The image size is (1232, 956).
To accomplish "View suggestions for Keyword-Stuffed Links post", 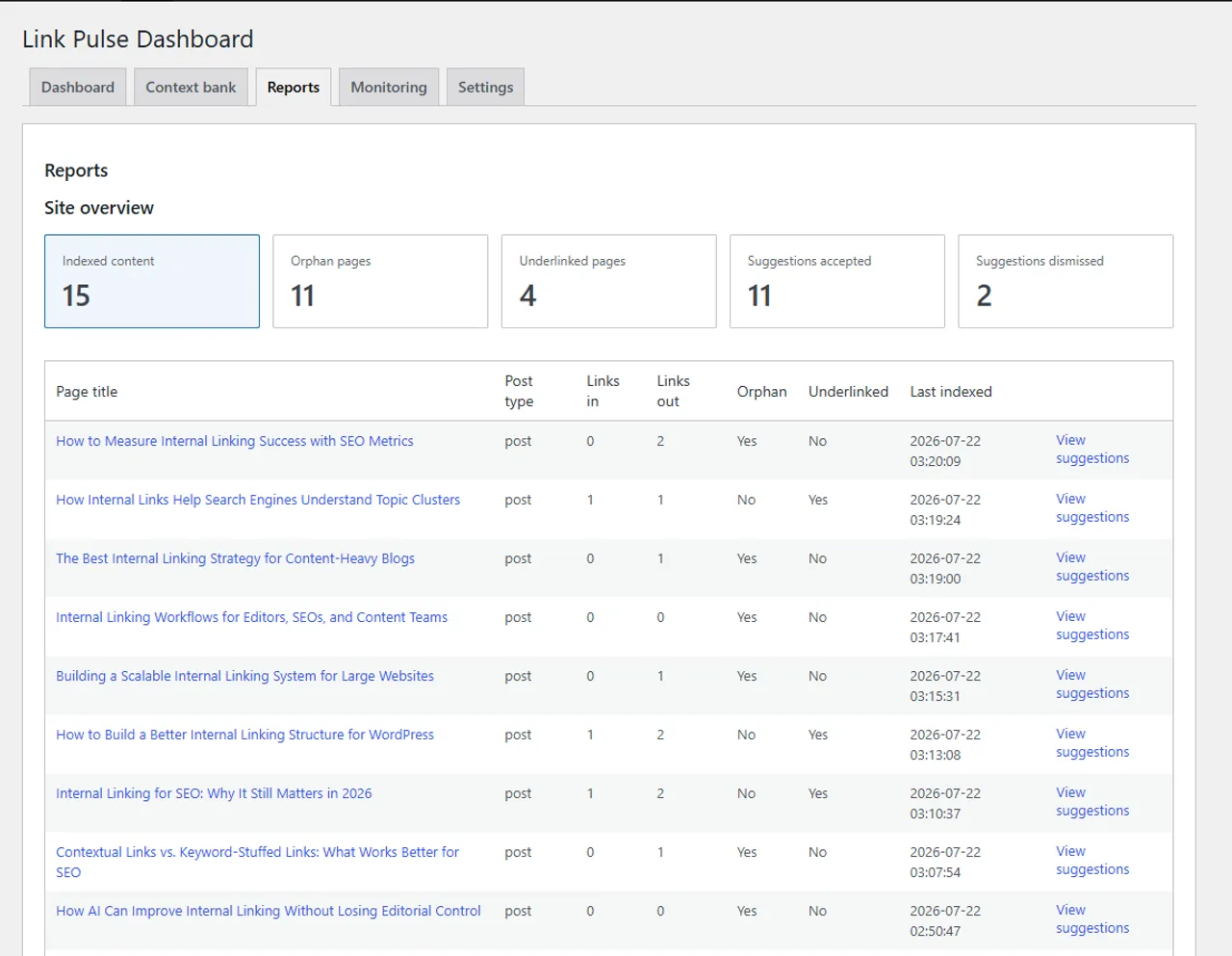I will [x=1092, y=861].
